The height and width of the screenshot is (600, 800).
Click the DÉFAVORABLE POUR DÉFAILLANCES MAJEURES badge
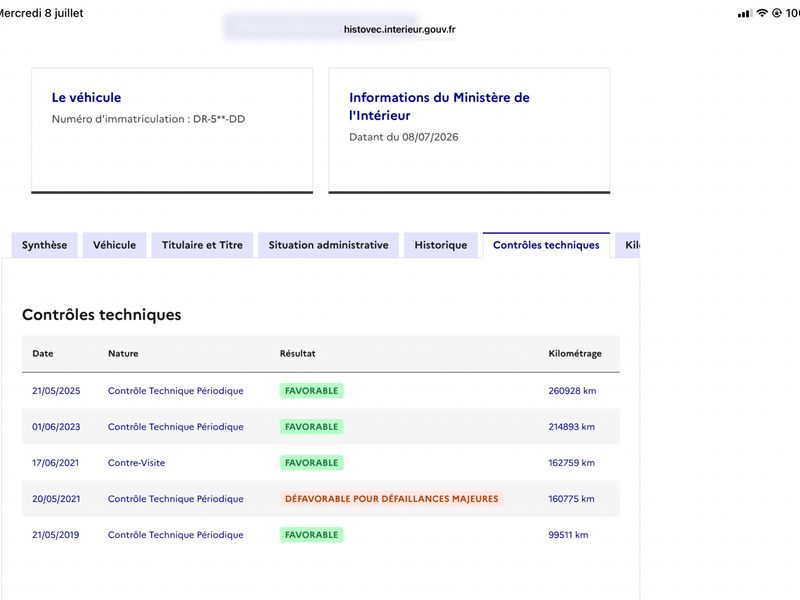pos(391,499)
